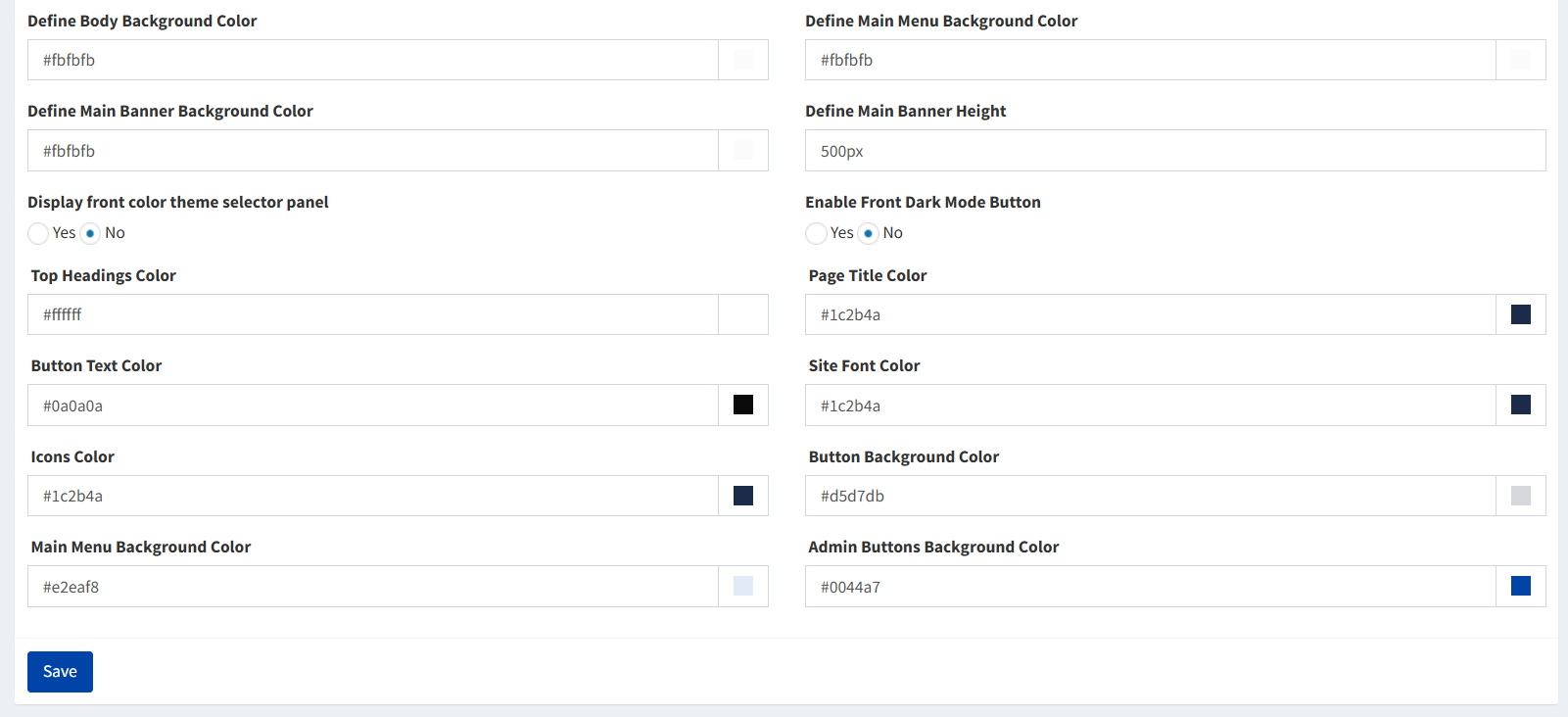Open the Site Font Color swatch picker

(x=1519, y=405)
